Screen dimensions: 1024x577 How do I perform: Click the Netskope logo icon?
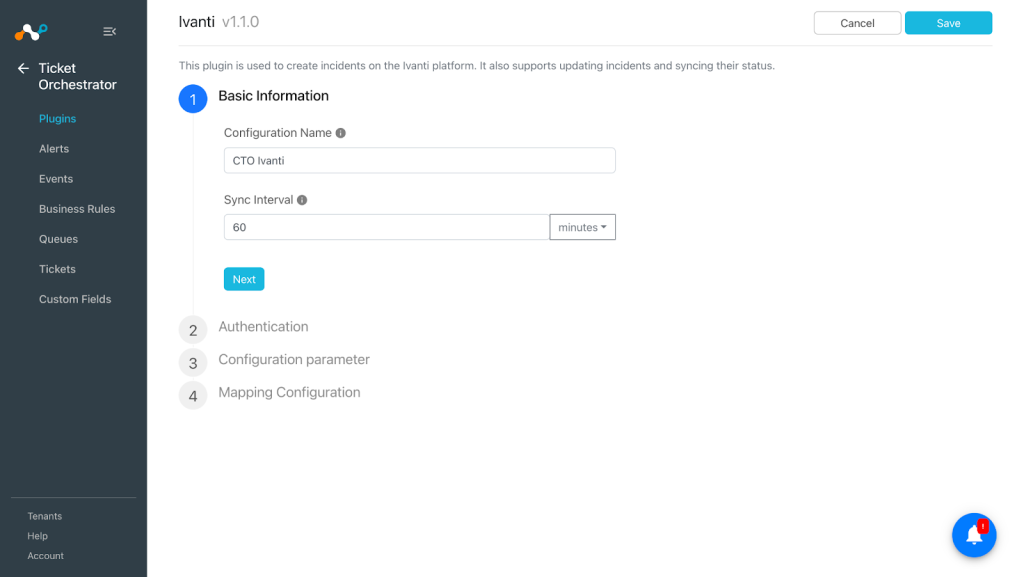(x=31, y=31)
